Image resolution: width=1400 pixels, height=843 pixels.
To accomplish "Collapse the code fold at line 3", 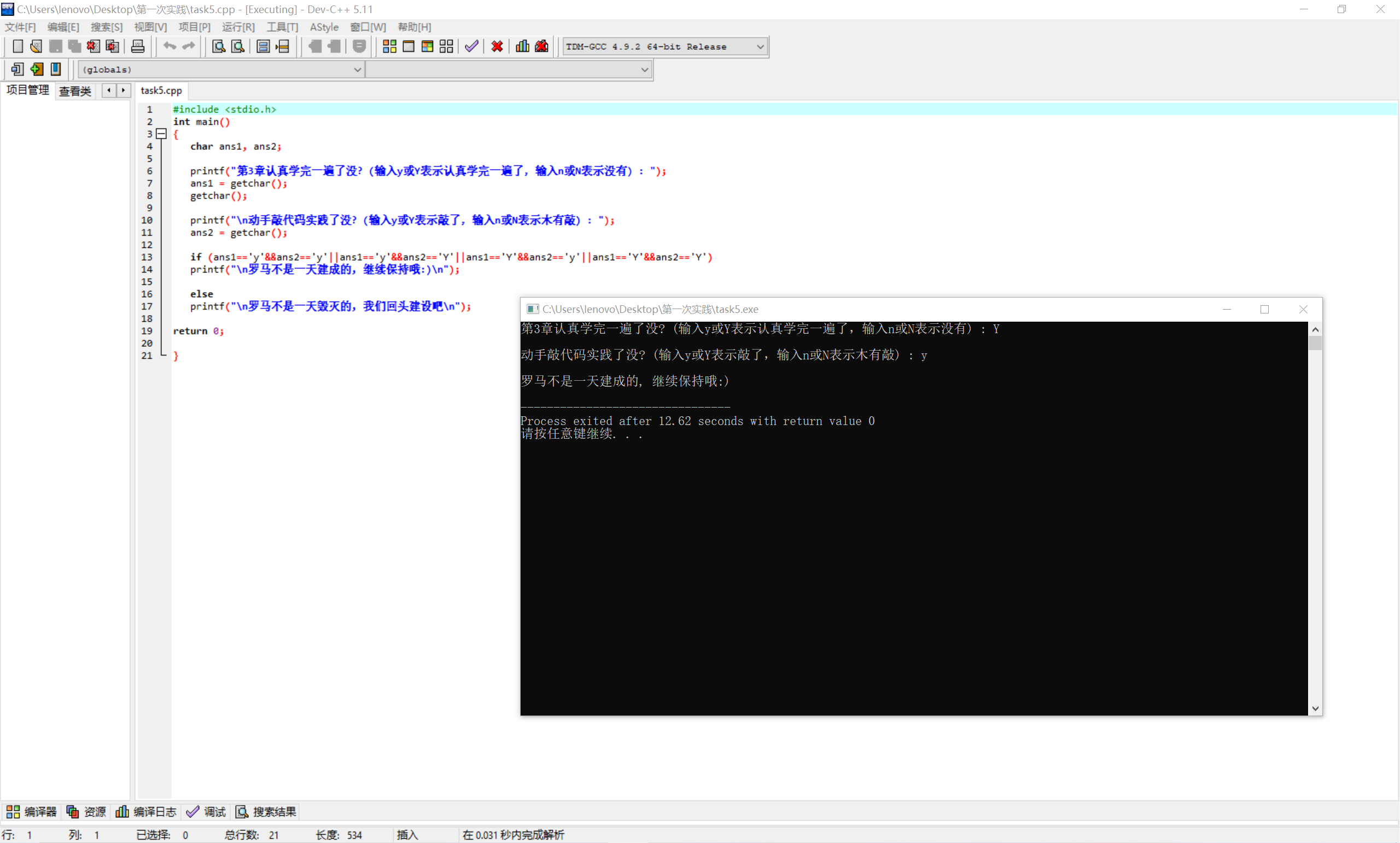I will pyautogui.click(x=161, y=134).
